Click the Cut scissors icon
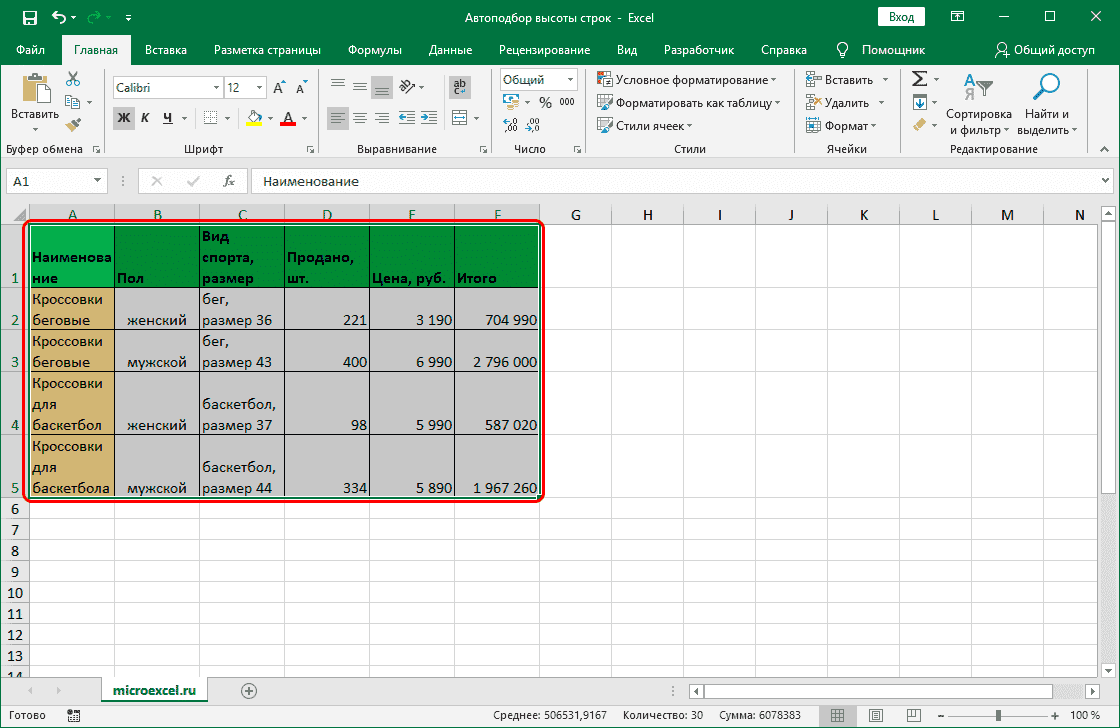 click(73, 80)
